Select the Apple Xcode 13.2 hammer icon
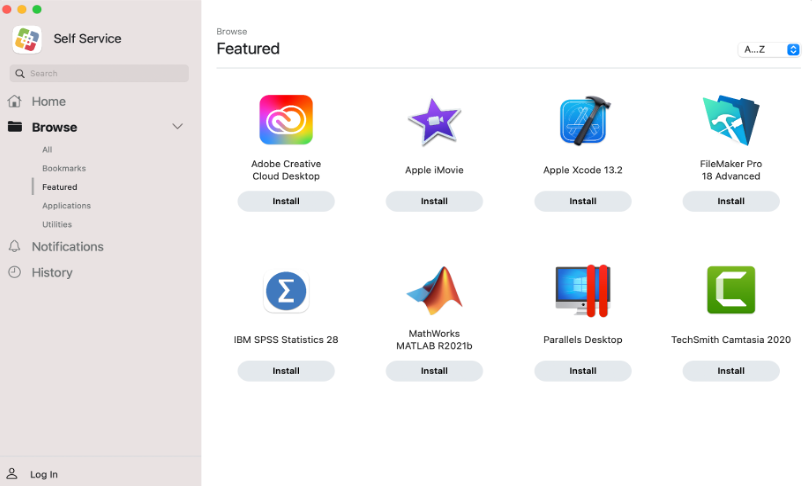Image resolution: width=812 pixels, height=486 pixels. [x=582, y=121]
